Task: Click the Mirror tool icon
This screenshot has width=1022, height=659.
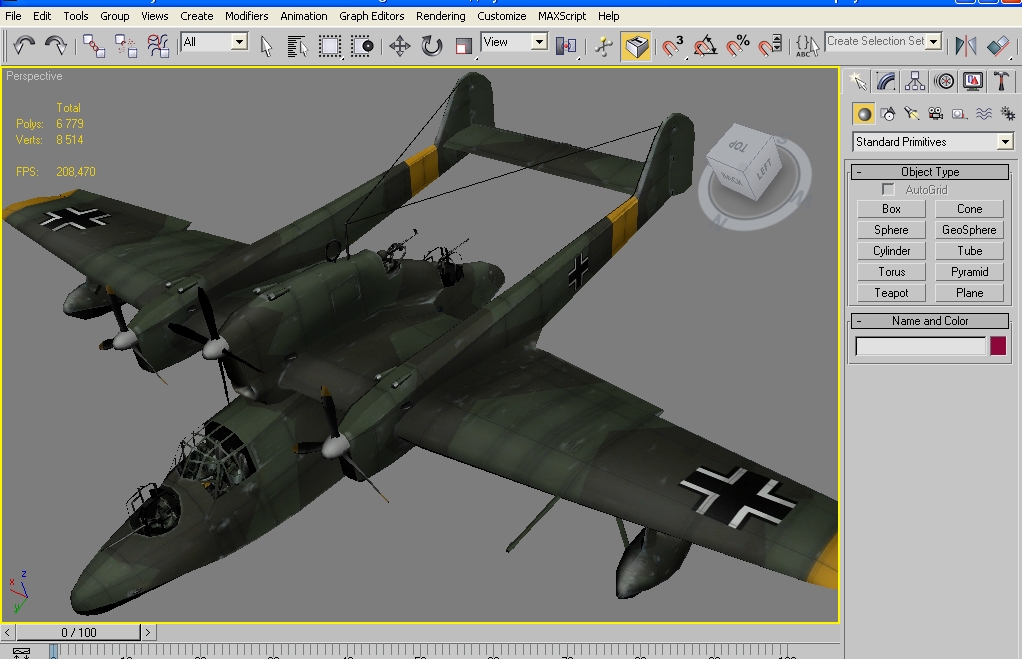Action: coord(965,46)
